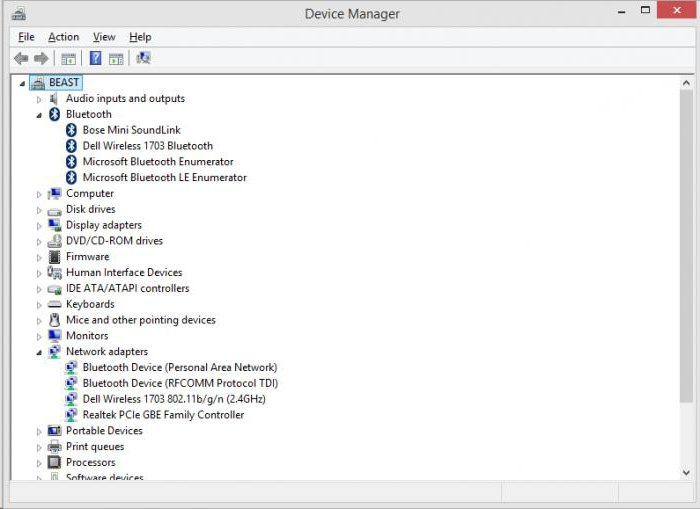
Task: Select the Monitors label
Action: (x=87, y=336)
